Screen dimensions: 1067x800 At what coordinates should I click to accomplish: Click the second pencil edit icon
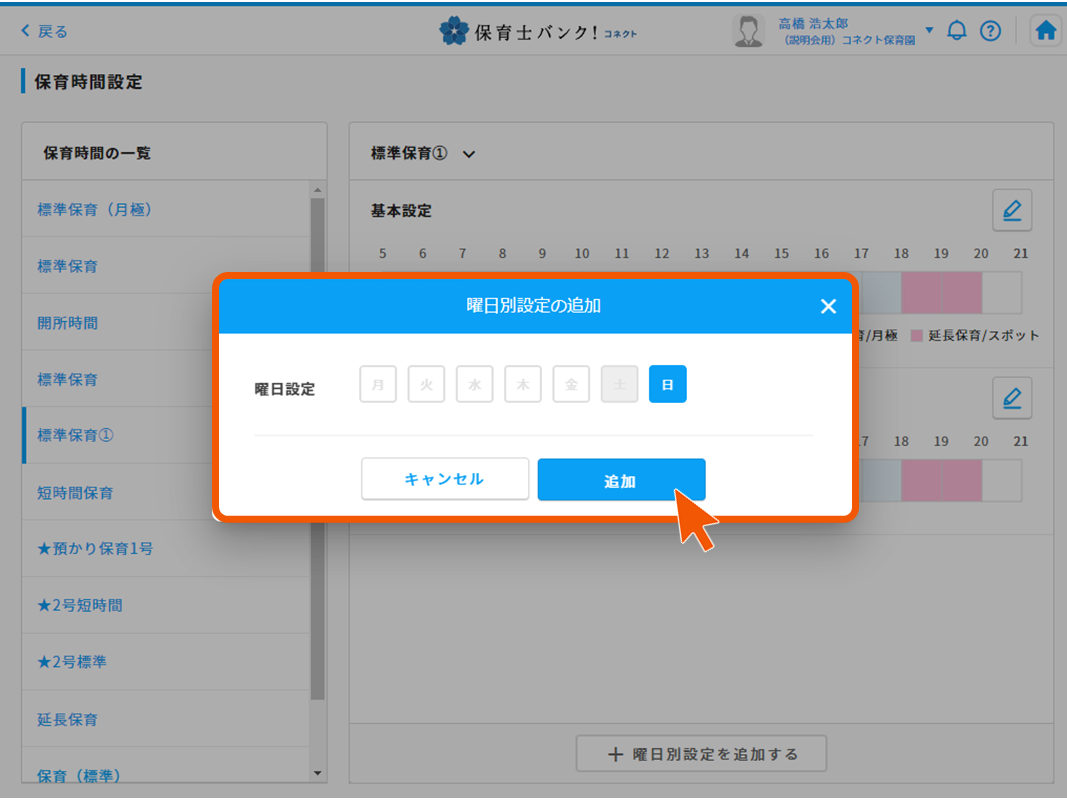pyautogui.click(x=1011, y=398)
